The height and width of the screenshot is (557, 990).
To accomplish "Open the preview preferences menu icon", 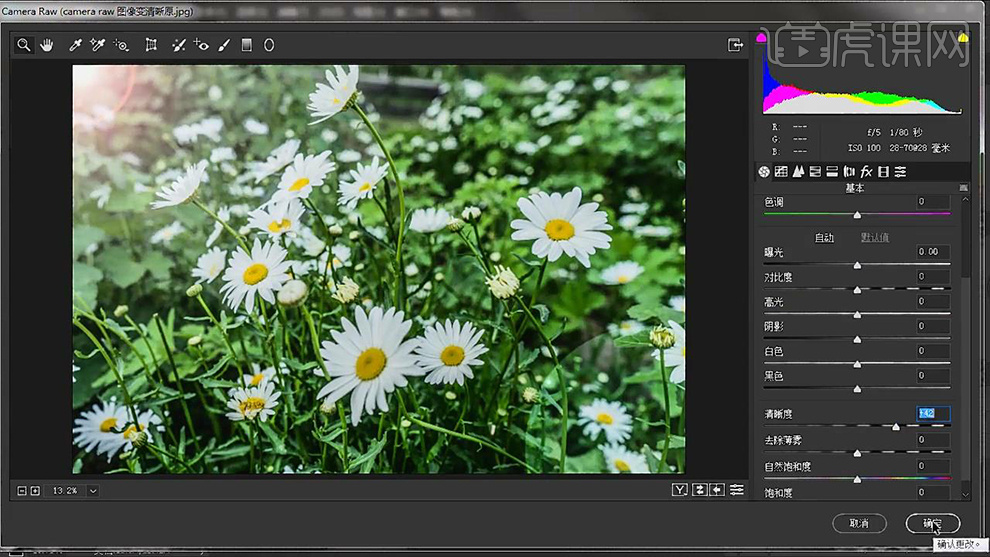I will tap(737, 490).
